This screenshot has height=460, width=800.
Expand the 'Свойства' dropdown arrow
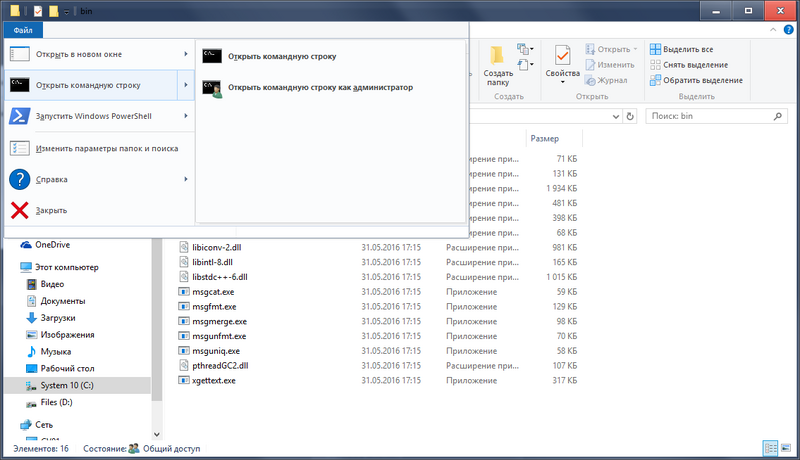[x=562, y=83]
